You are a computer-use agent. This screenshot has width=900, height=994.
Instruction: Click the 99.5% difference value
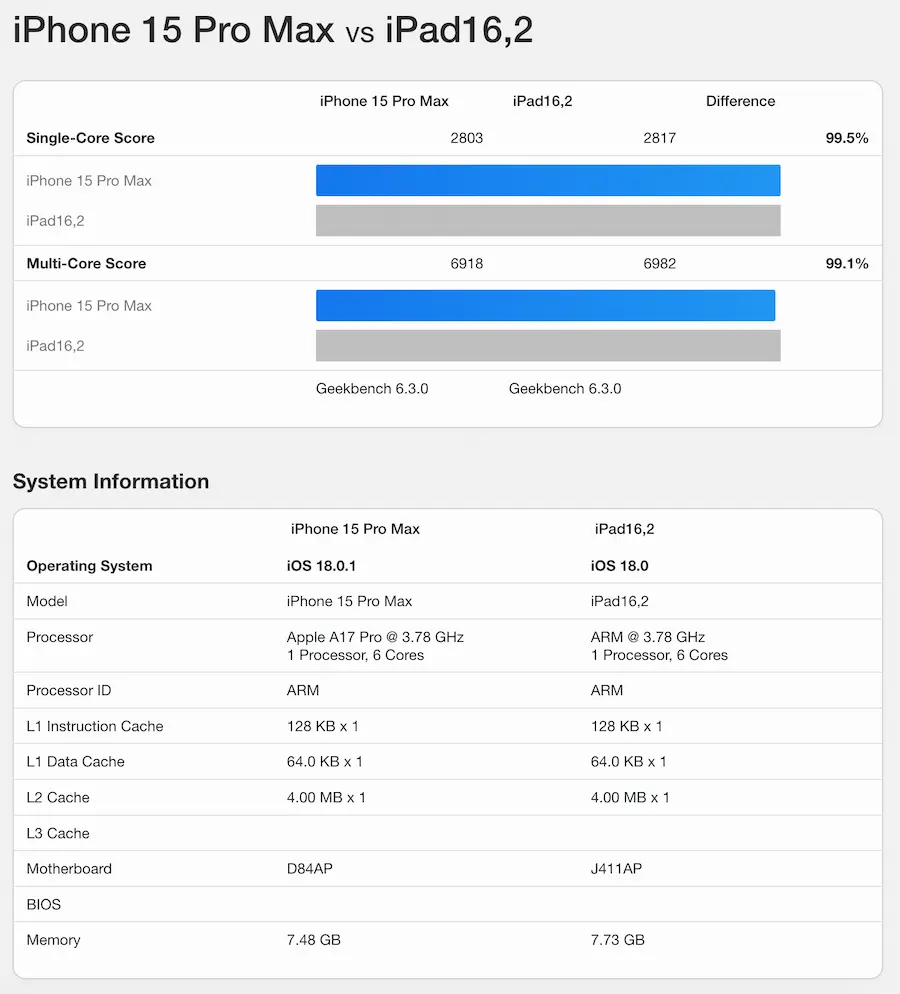tap(847, 138)
